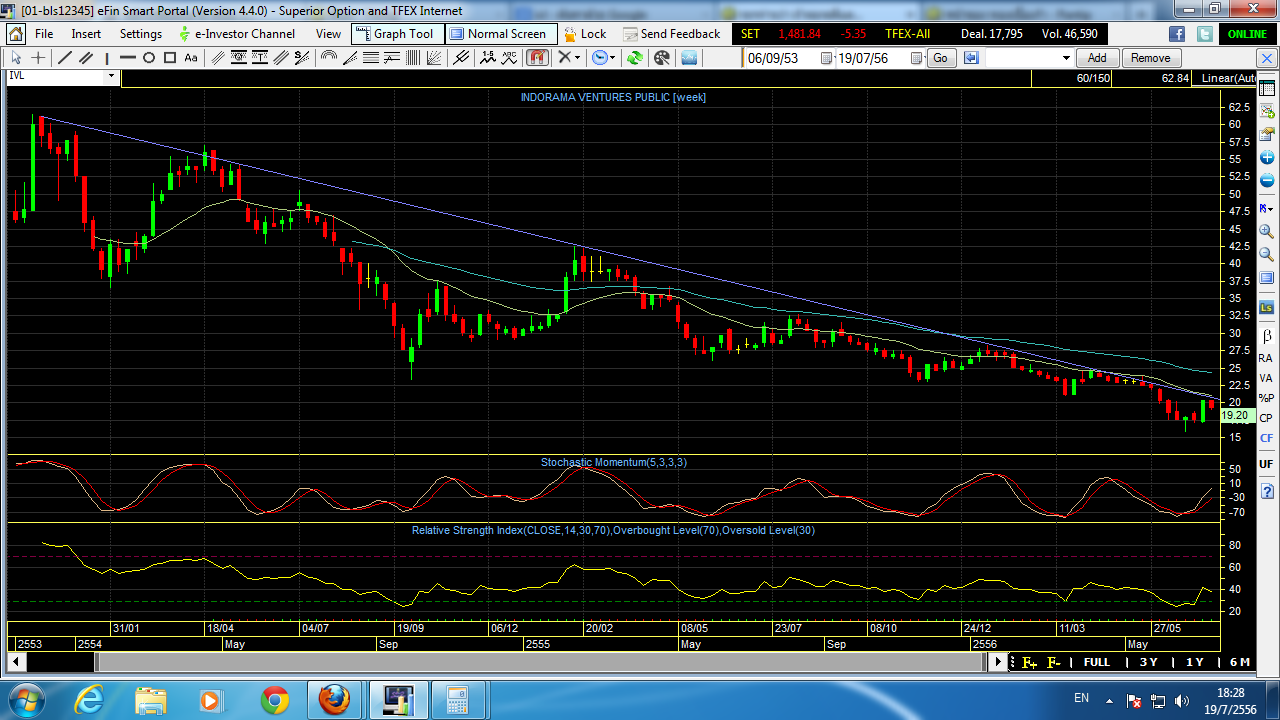Click the Ls icon in right sidebar
This screenshot has width=1280, height=720.
click(x=1267, y=308)
